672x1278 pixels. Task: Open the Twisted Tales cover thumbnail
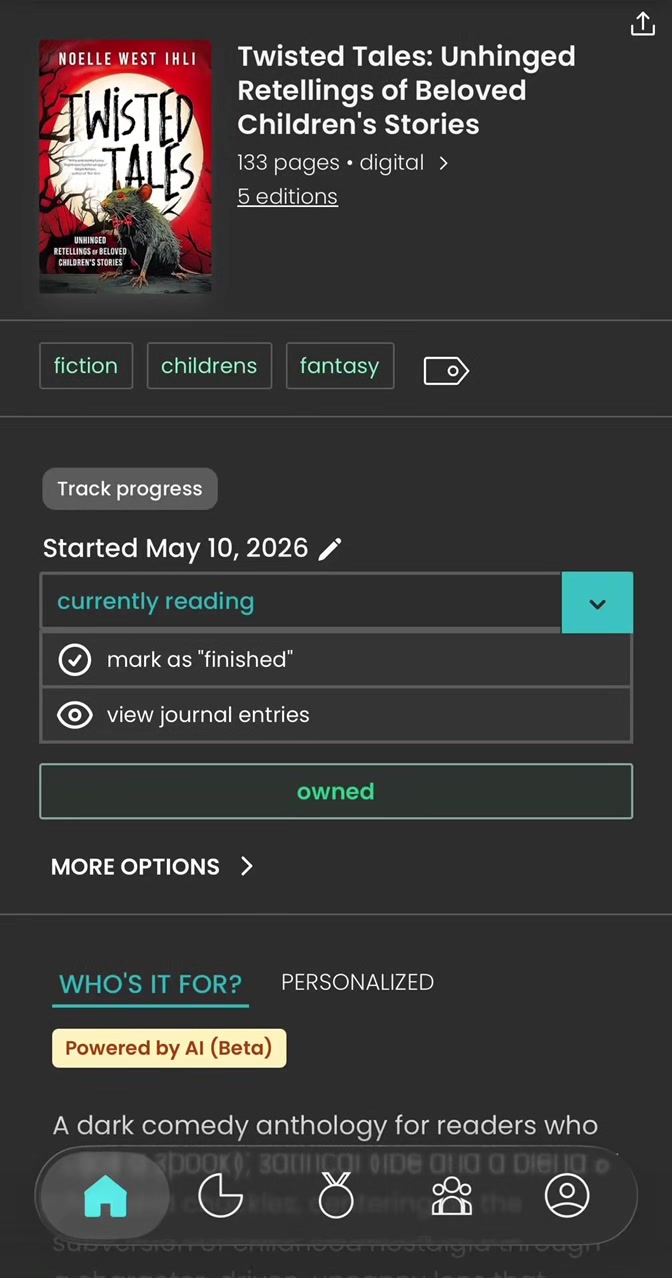pyautogui.click(x=125, y=167)
